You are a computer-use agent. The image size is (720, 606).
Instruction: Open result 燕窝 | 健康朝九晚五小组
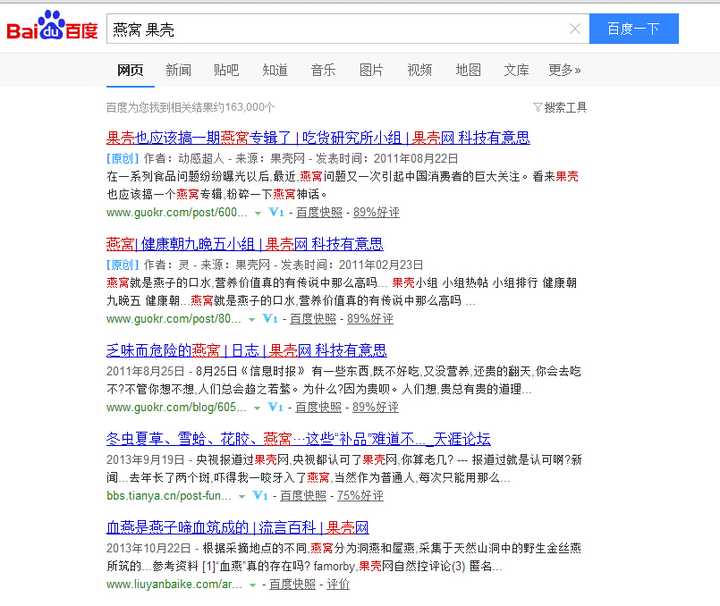click(x=245, y=244)
